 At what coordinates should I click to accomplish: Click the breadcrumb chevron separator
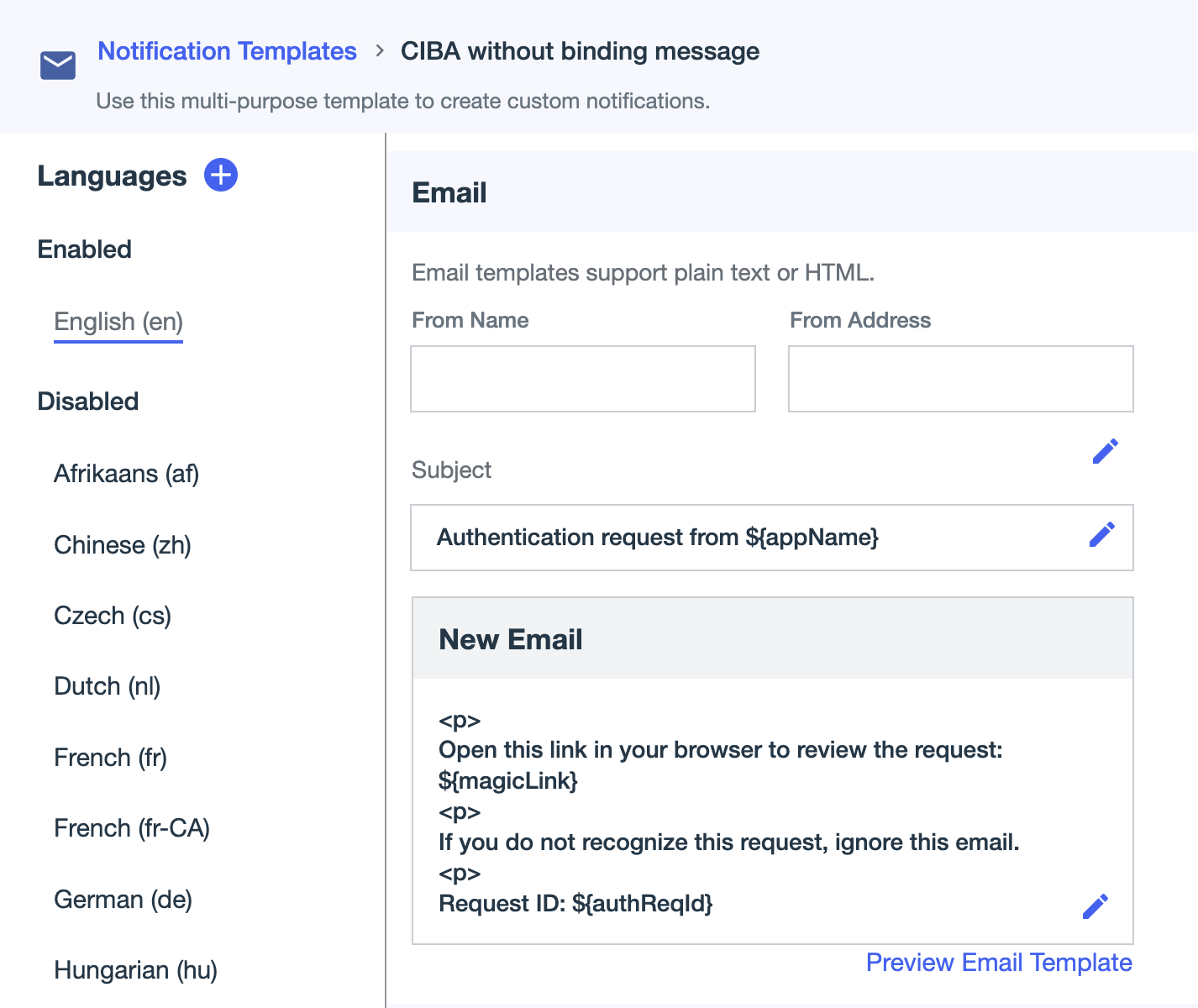click(379, 51)
